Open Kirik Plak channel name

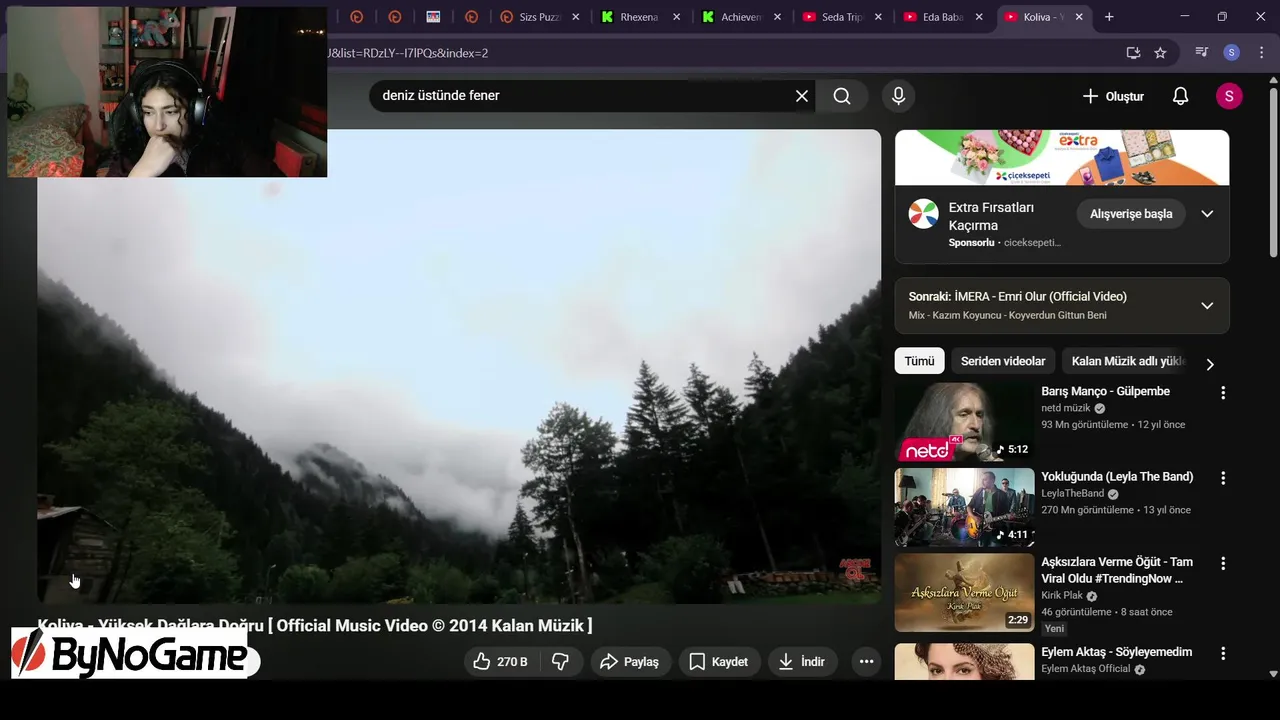coord(1062,595)
